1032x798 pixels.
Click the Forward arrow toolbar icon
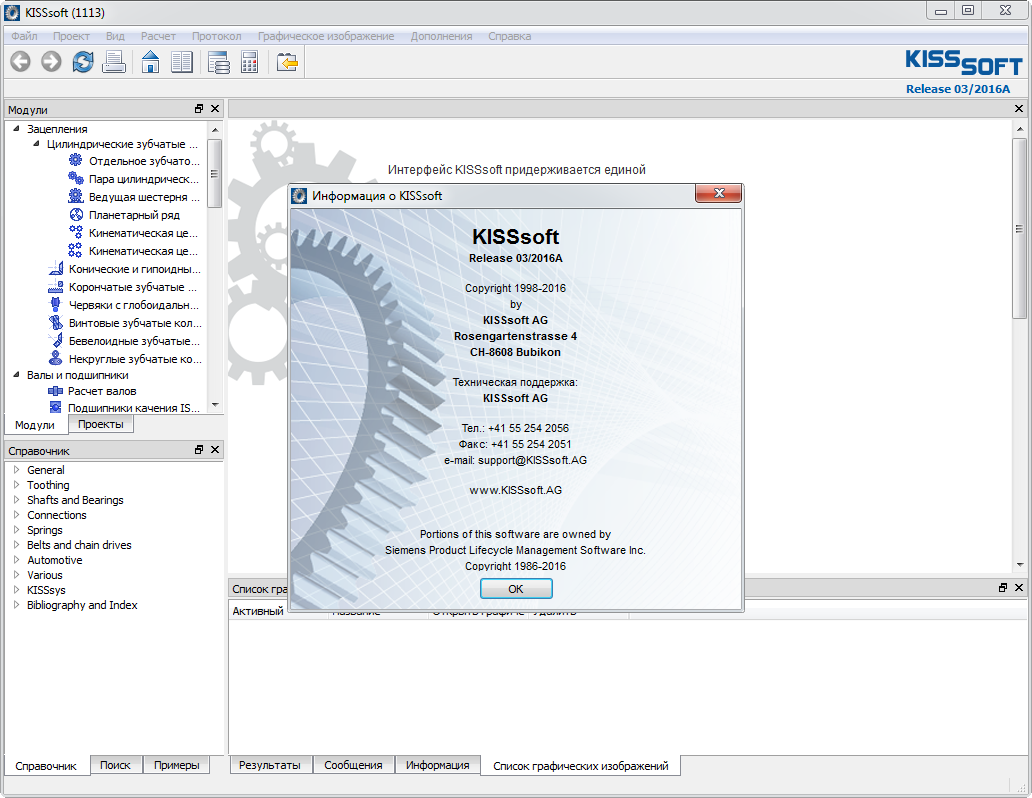pyautogui.click(x=51, y=62)
